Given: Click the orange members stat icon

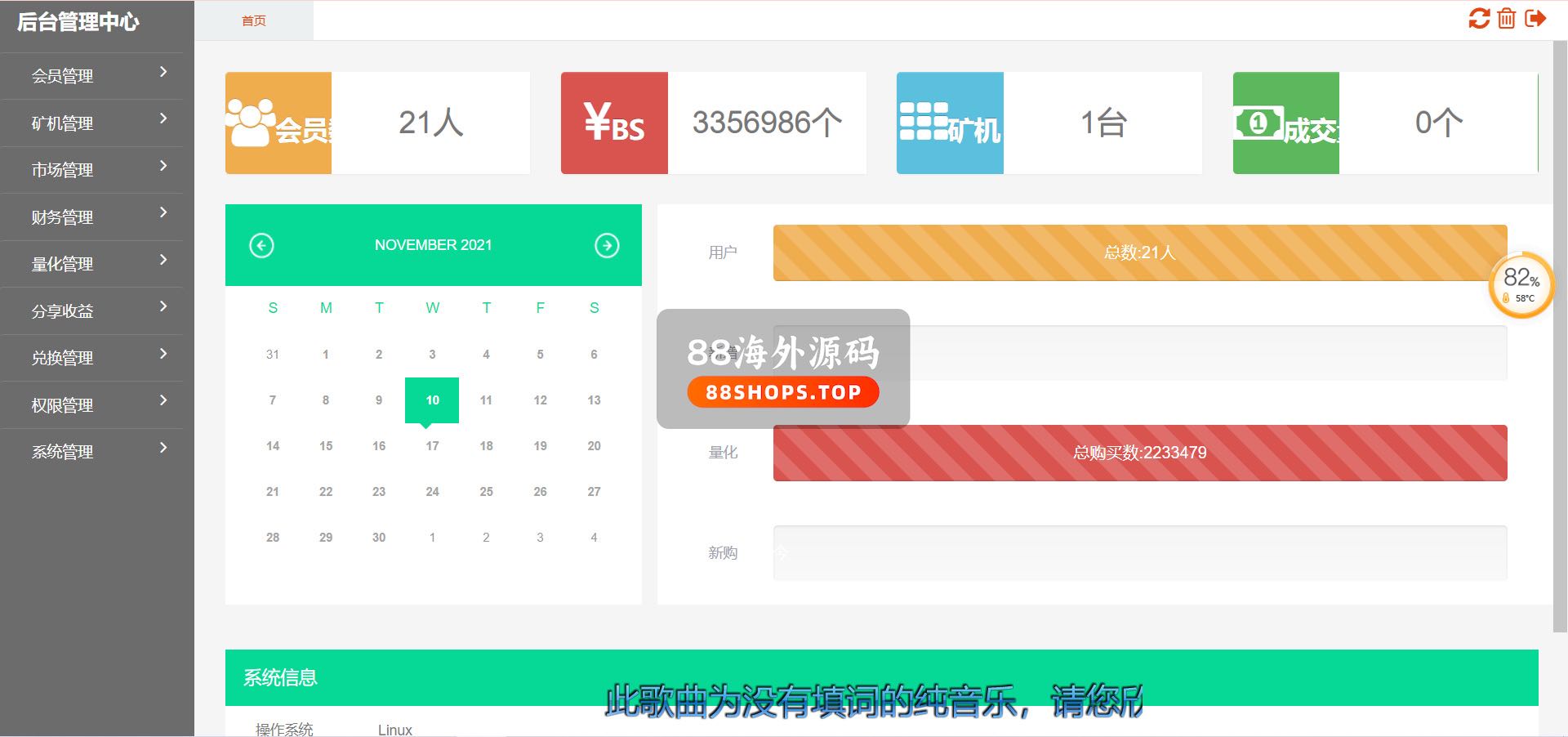Looking at the screenshot, I should click(278, 123).
